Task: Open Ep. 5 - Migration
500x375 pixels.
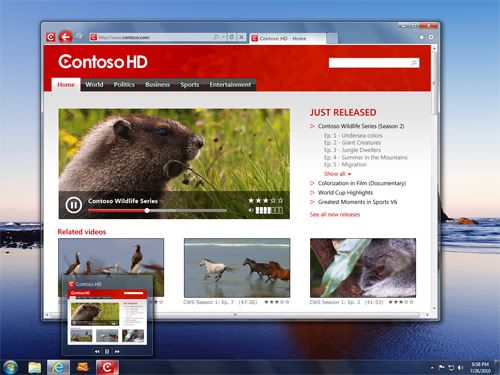Action: [345, 164]
